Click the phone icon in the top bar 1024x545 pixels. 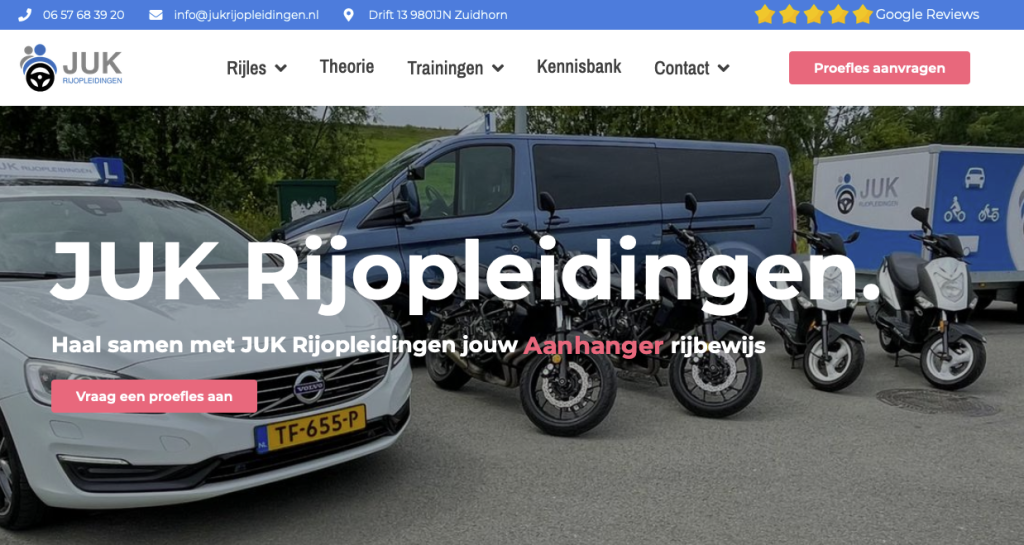coord(25,15)
